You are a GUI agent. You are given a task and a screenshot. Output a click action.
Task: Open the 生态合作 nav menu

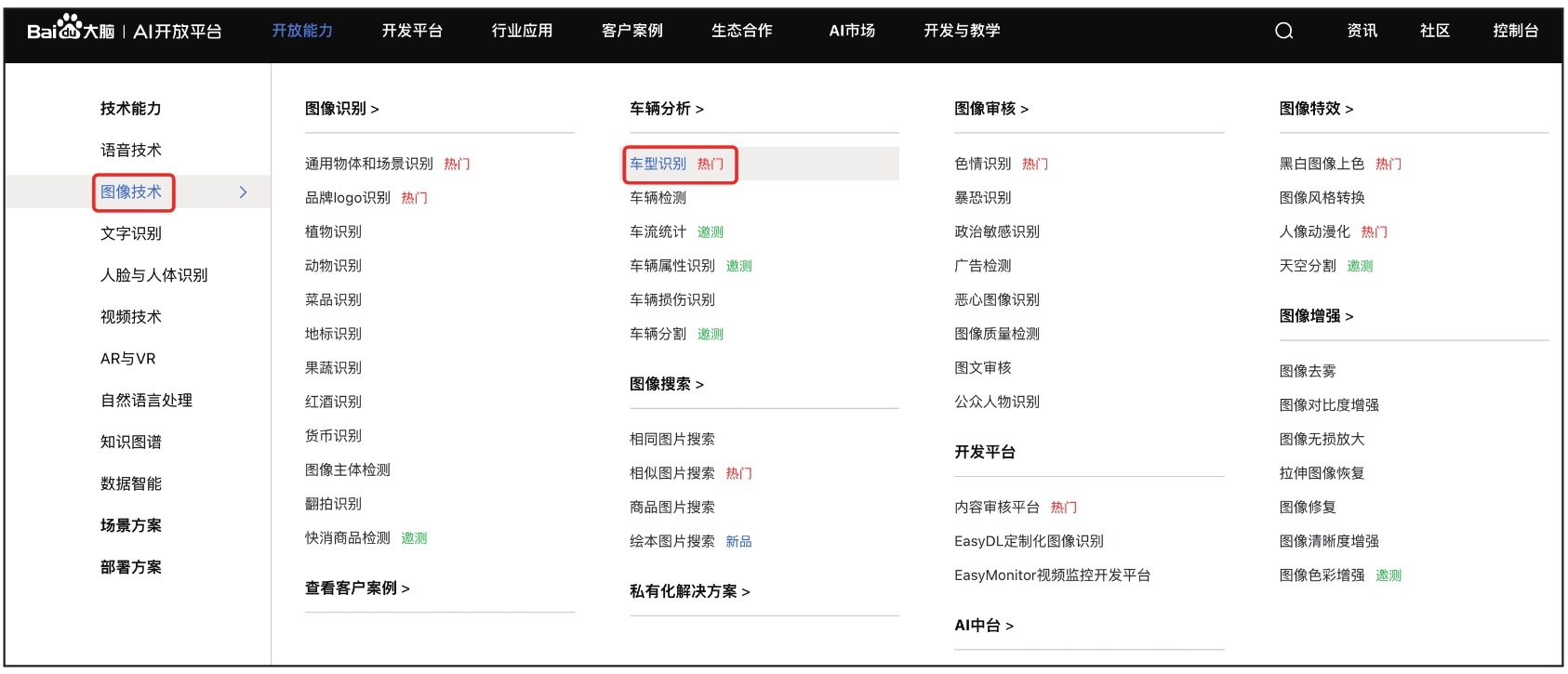click(742, 31)
